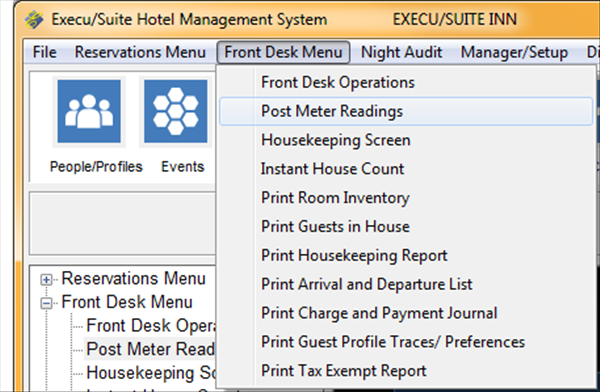Viewport: 600px width, 392px height.
Task: Choose Print Guests in House
Action: [406, 227]
